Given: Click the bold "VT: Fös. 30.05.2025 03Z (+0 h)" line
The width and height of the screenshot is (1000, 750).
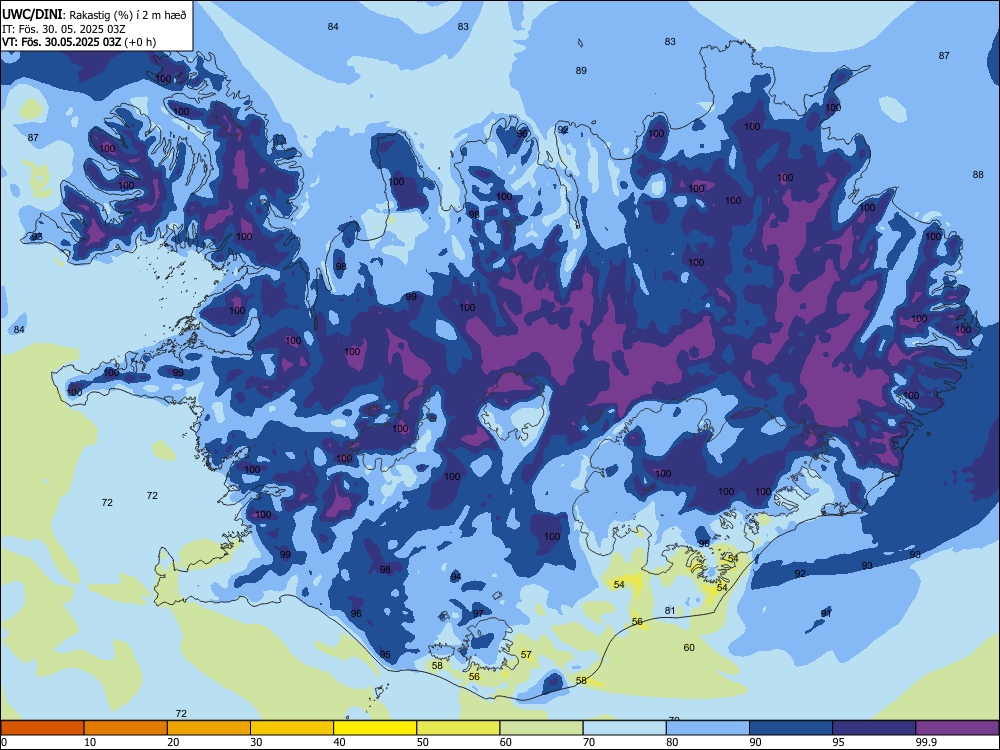Looking at the screenshot, I should pyautogui.click(x=78, y=42).
